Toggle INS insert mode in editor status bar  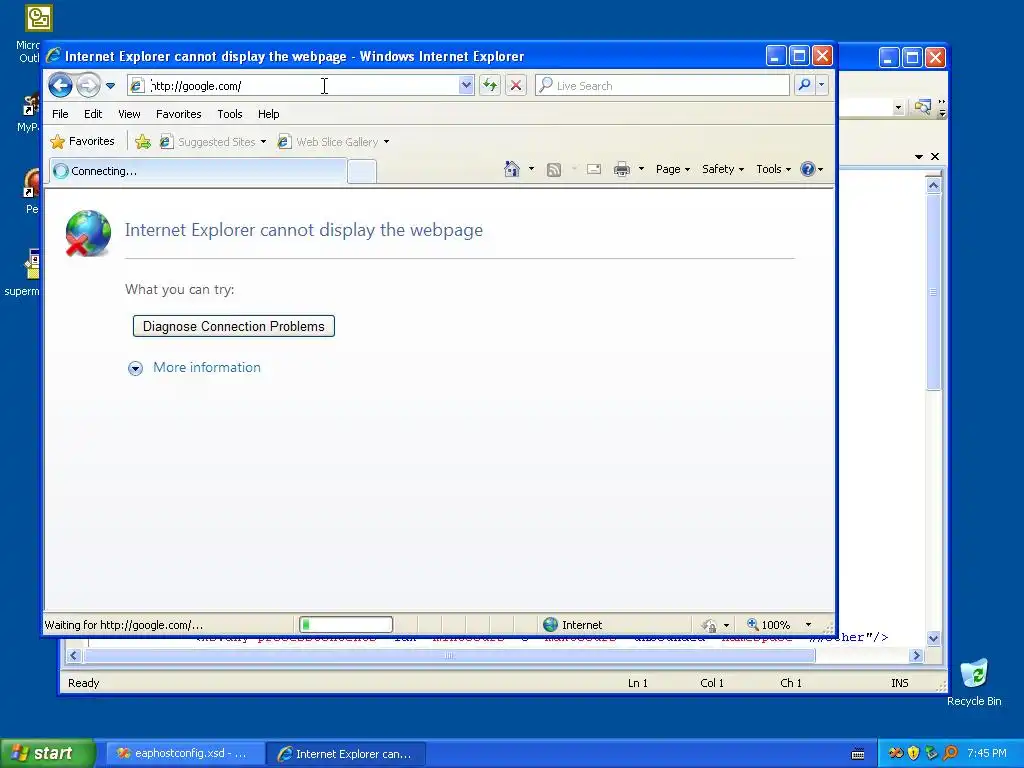point(899,683)
